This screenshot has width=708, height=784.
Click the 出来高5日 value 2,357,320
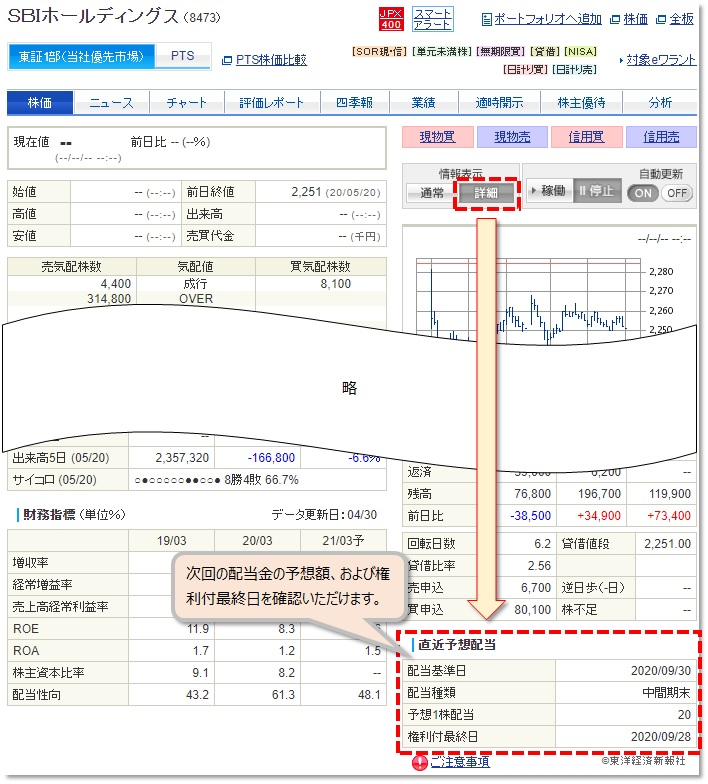pos(182,458)
